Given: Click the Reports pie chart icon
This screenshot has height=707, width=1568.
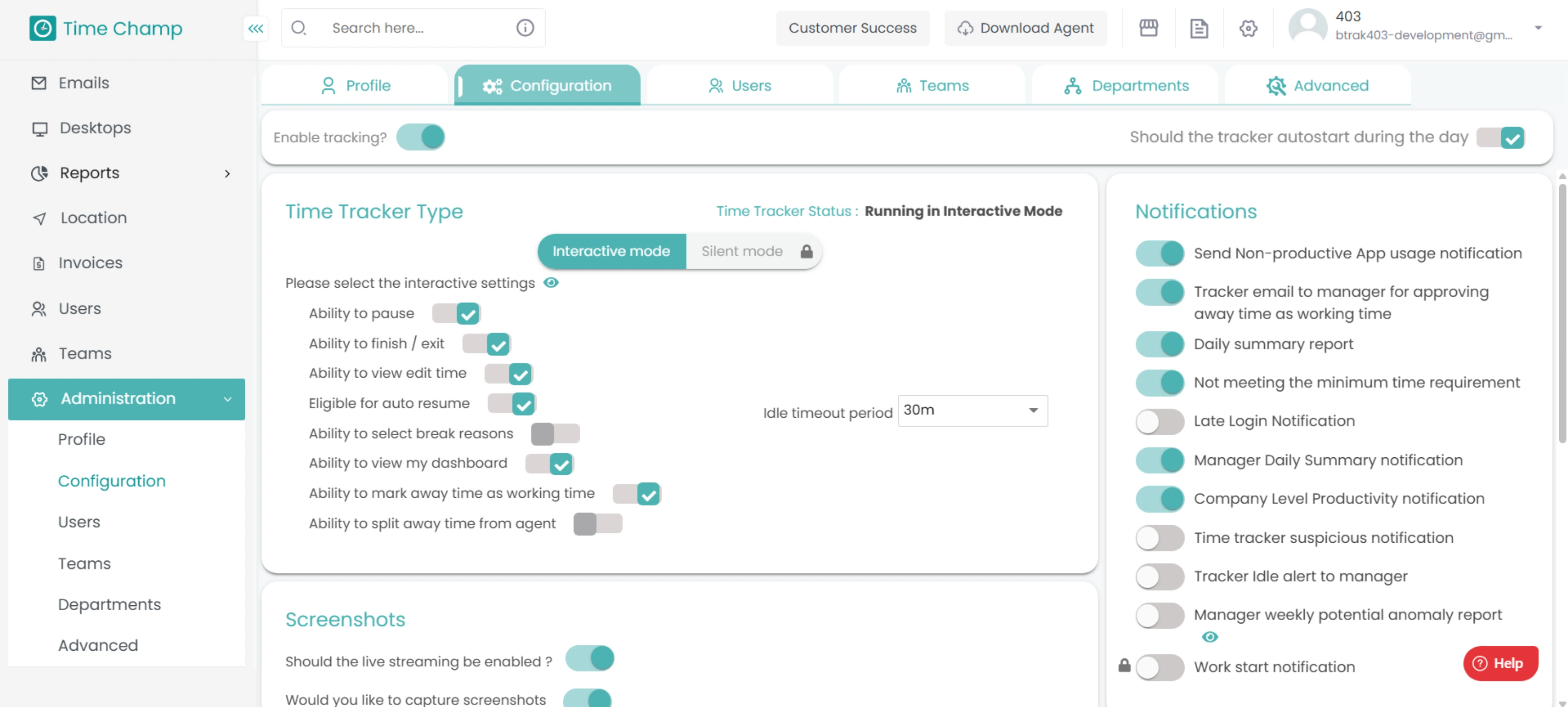Looking at the screenshot, I should [40, 173].
